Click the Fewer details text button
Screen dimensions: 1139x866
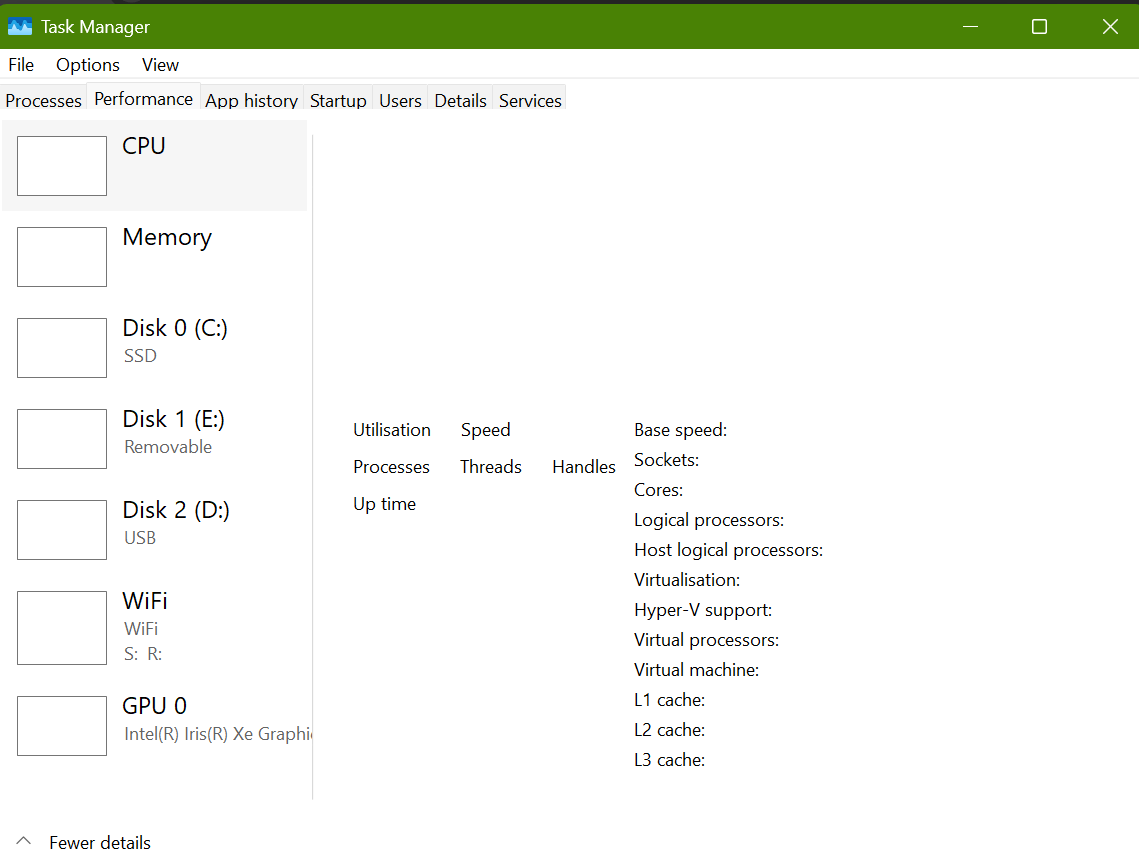[100, 843]
